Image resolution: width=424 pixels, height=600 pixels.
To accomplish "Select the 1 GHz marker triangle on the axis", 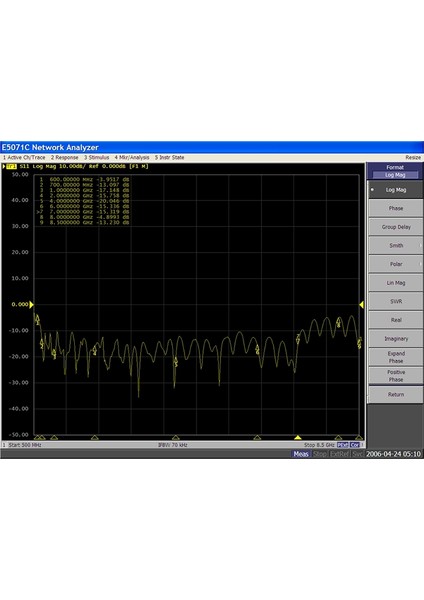I will (54, 437).
